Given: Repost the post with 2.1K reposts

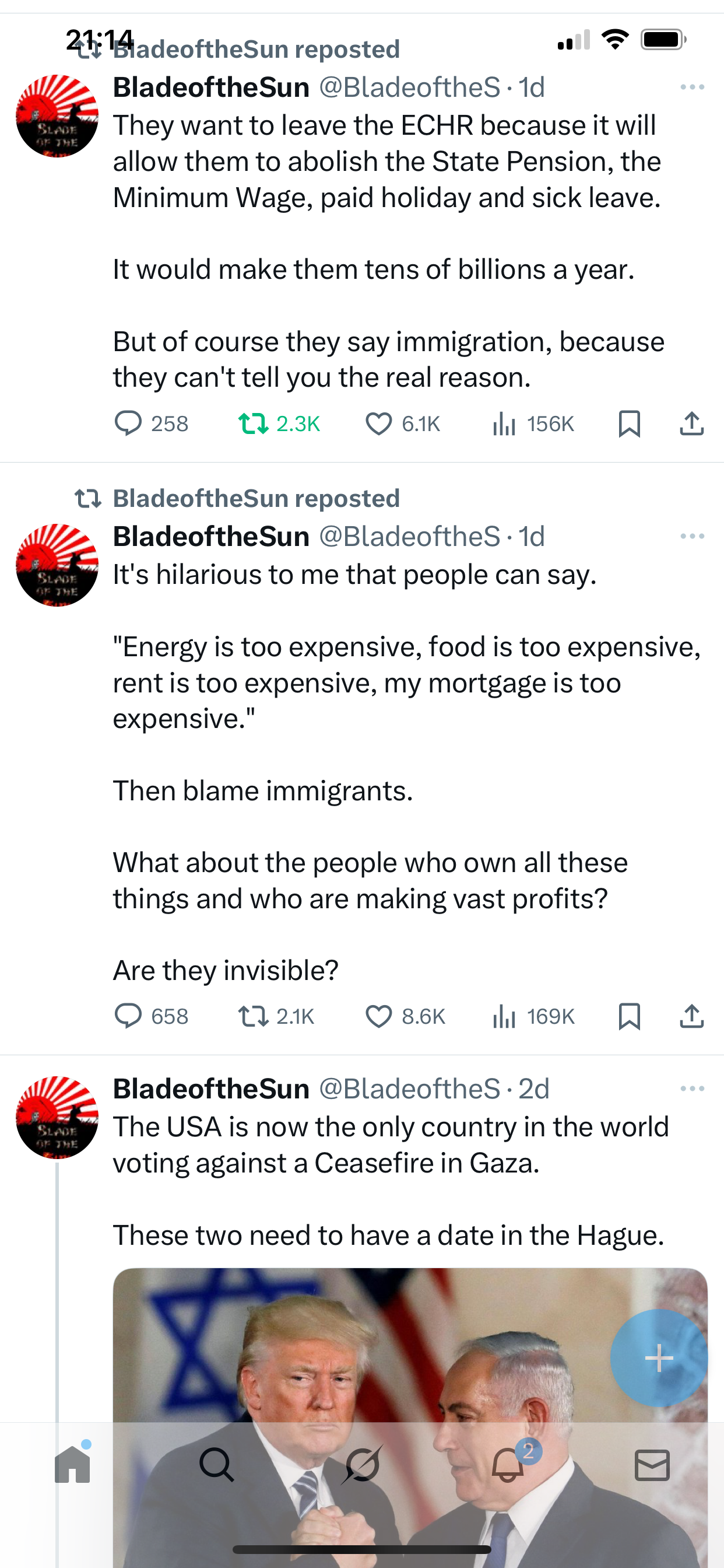Looking at the screenshot, I should (253, 1016).
